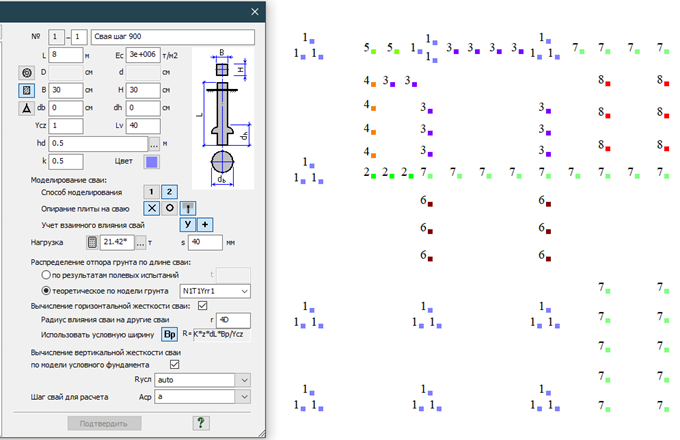Click the pile length L field
The height and width of the screenshot is (440, 680).
pyautogui.click(x=65, y=55)
